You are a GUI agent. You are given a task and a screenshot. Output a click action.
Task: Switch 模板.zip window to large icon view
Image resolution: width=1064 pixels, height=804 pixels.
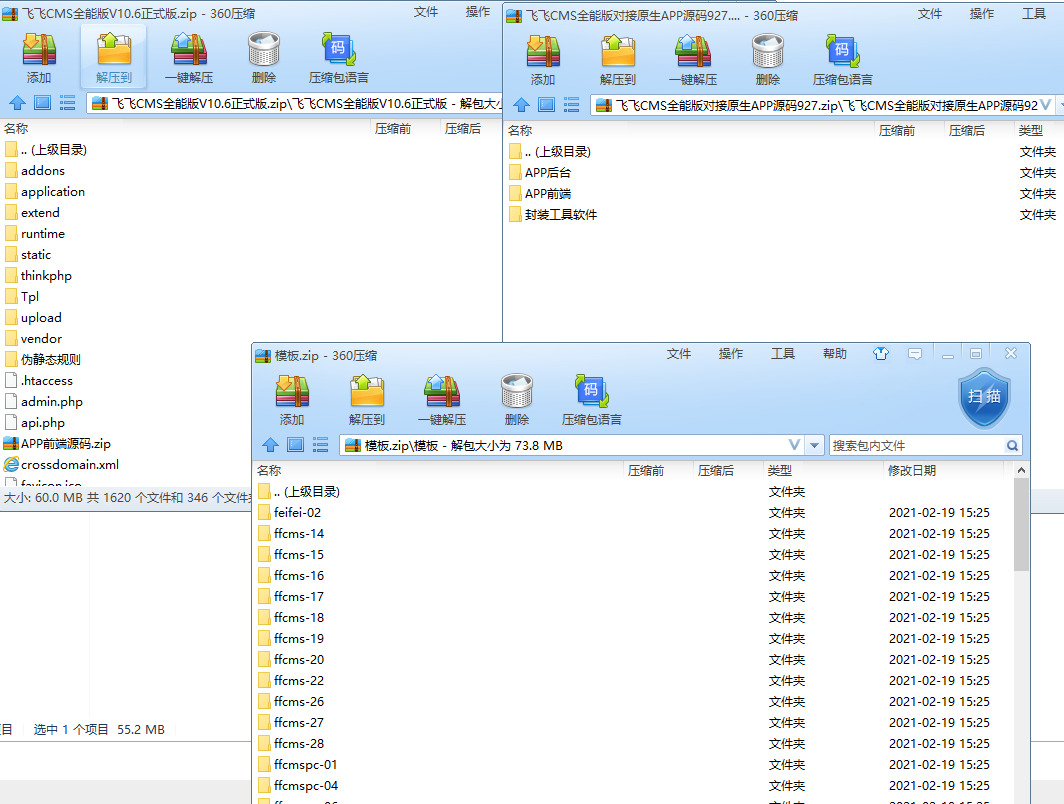(x=295, y=445)
